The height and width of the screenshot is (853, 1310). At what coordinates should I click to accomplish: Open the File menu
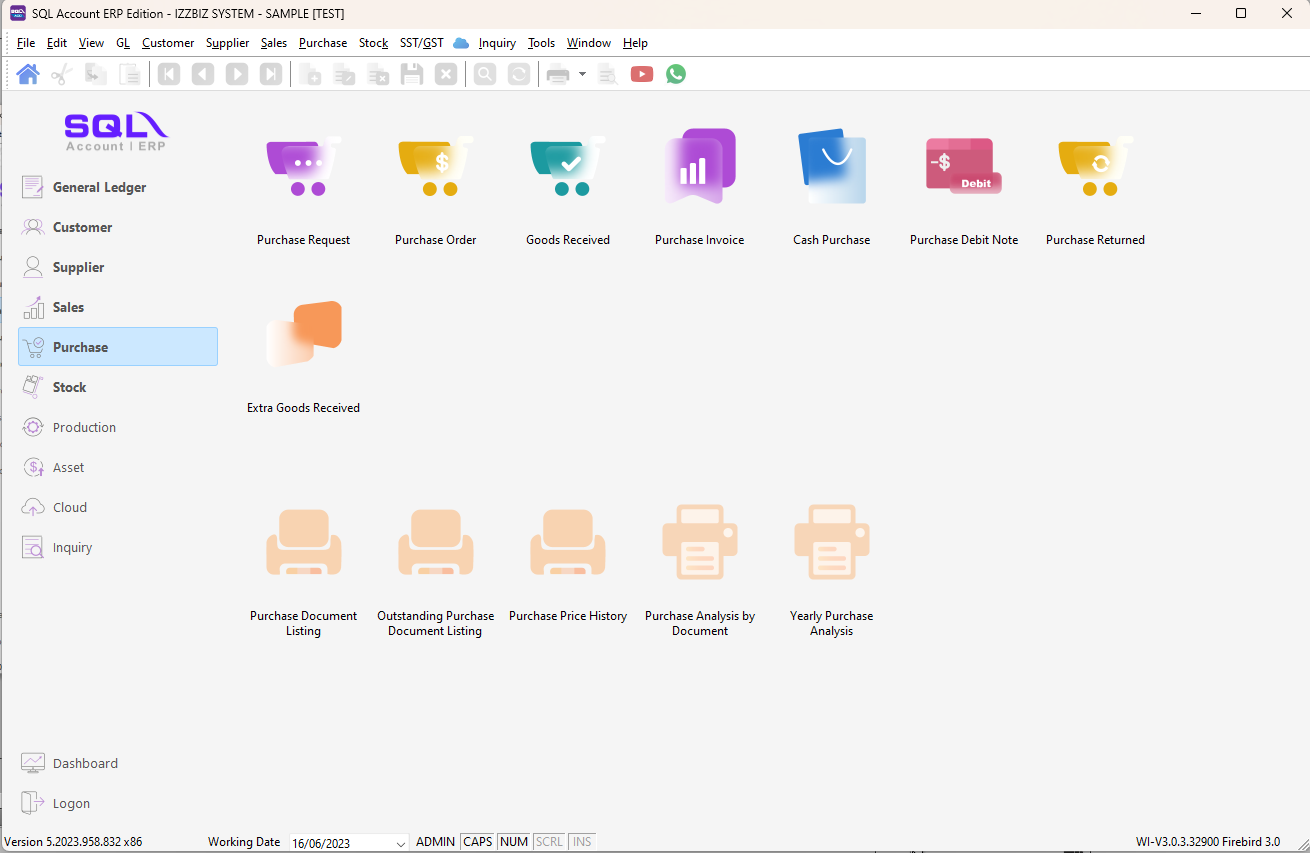click(x=26, y=43)
